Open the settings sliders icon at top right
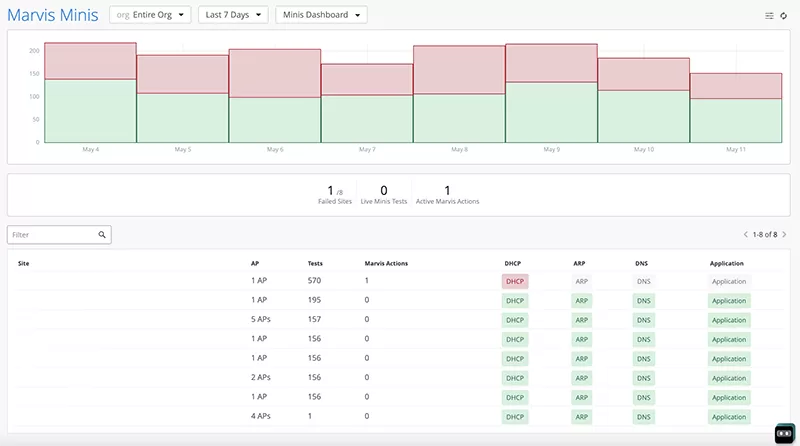 pyautogui.click(x=769, y=16)
